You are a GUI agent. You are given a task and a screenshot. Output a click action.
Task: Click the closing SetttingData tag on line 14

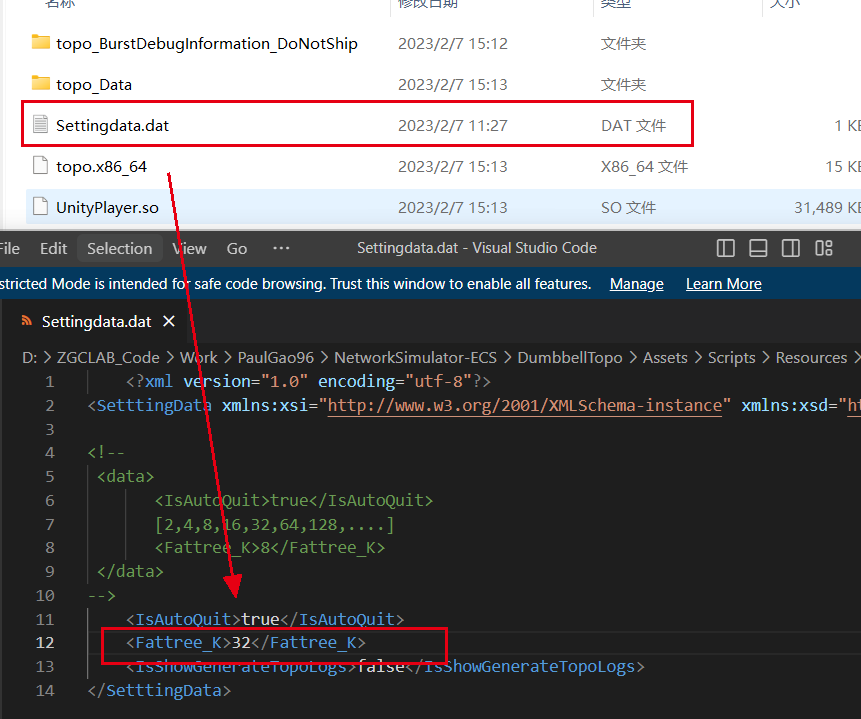[x=159, y=690]
